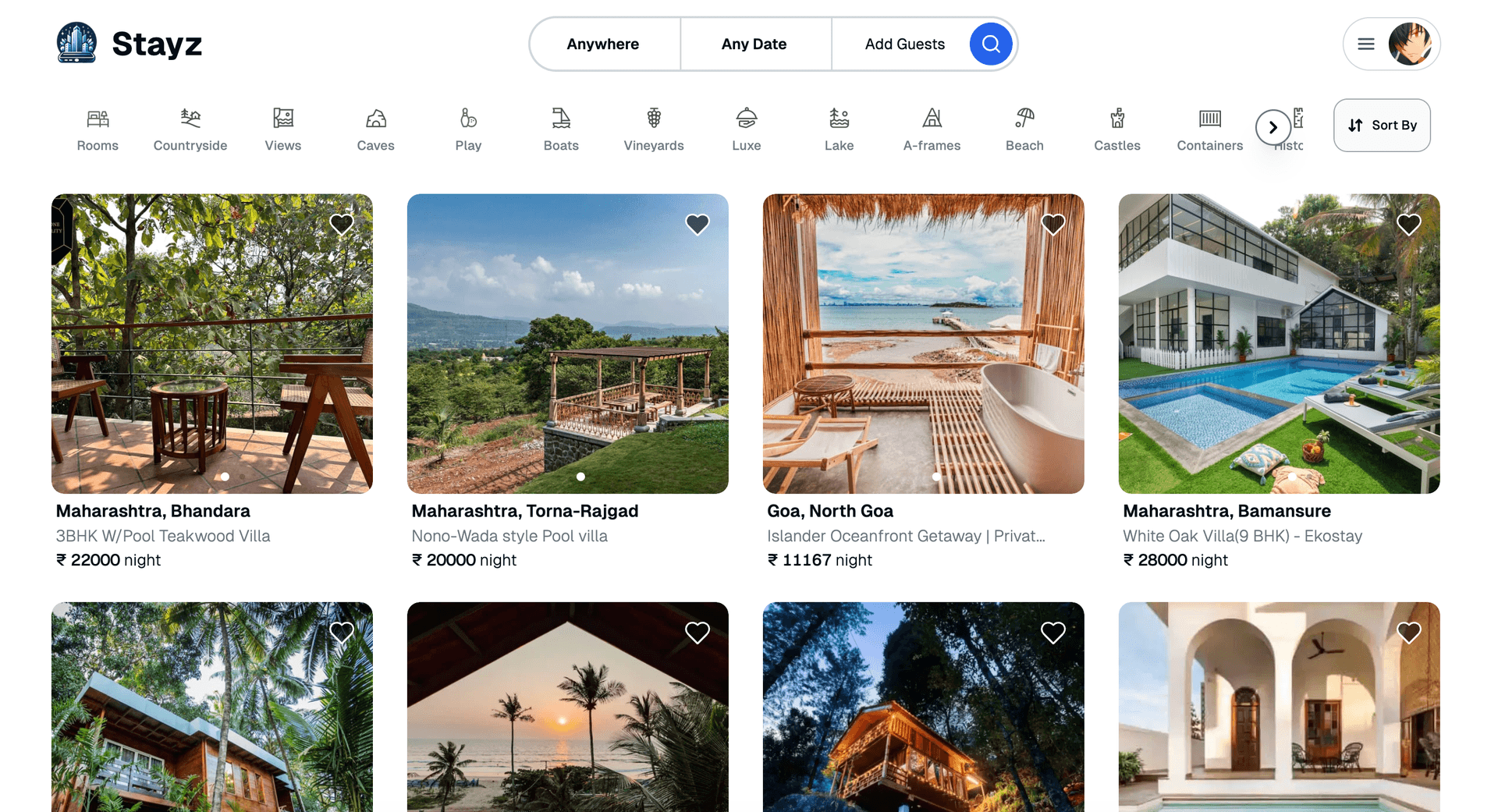Image resolution: width=1498 pixels, height=812 pixels.
Task: Open the Islander Oceanfront Getaway title
Action: tap(906, 536)
